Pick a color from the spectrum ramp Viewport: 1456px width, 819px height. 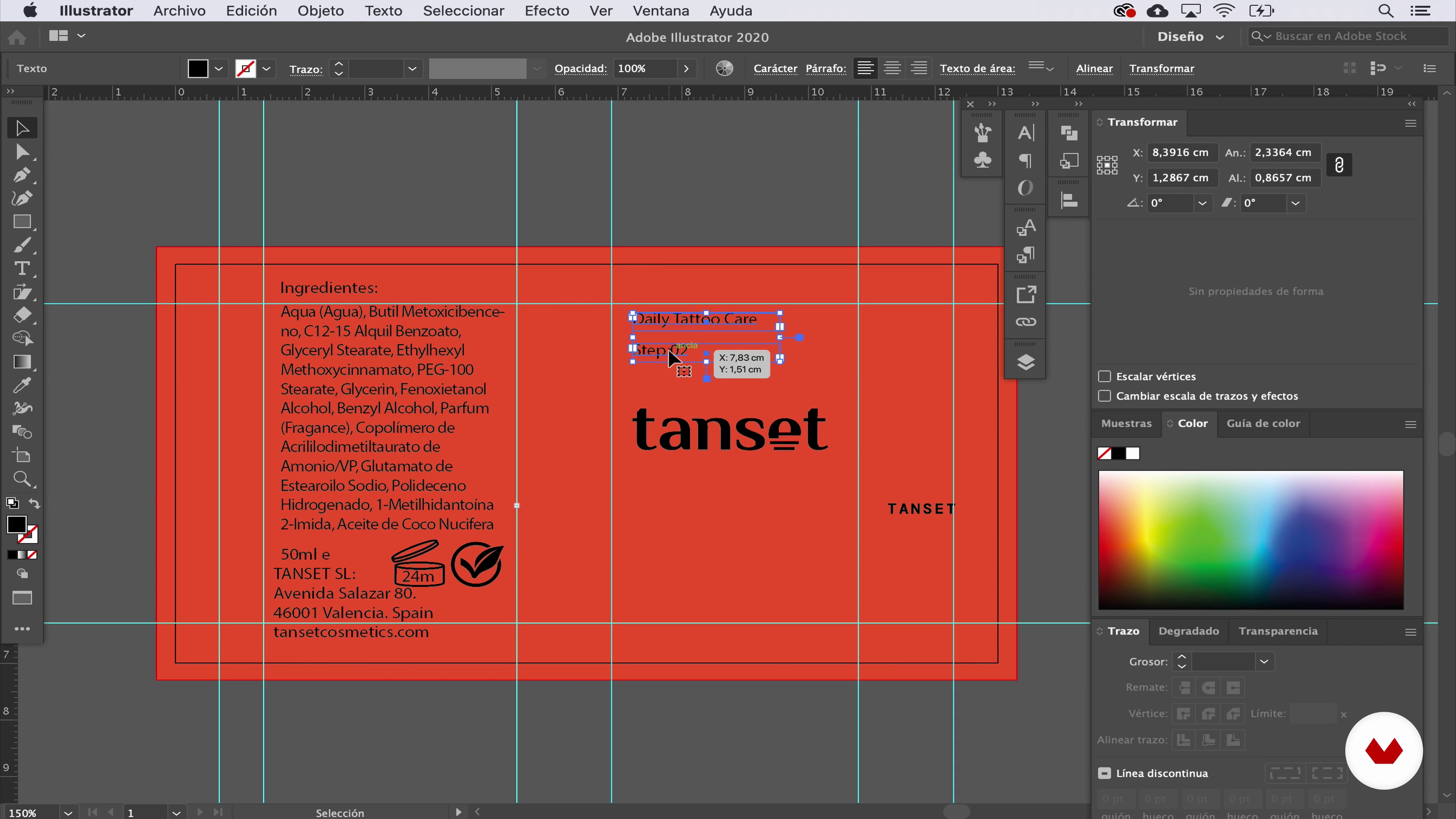click(x=1250, y=540)
